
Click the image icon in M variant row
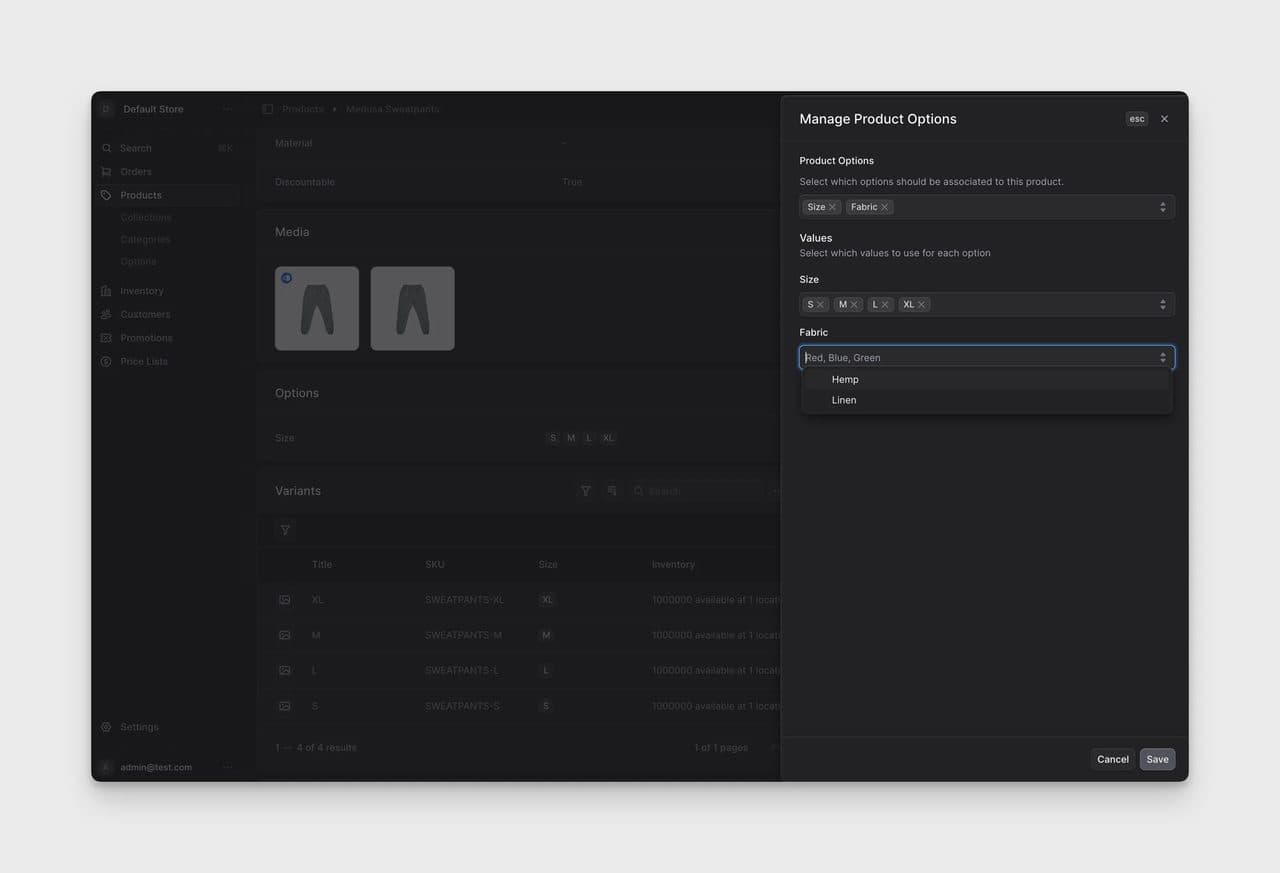[x=285, y=635]
